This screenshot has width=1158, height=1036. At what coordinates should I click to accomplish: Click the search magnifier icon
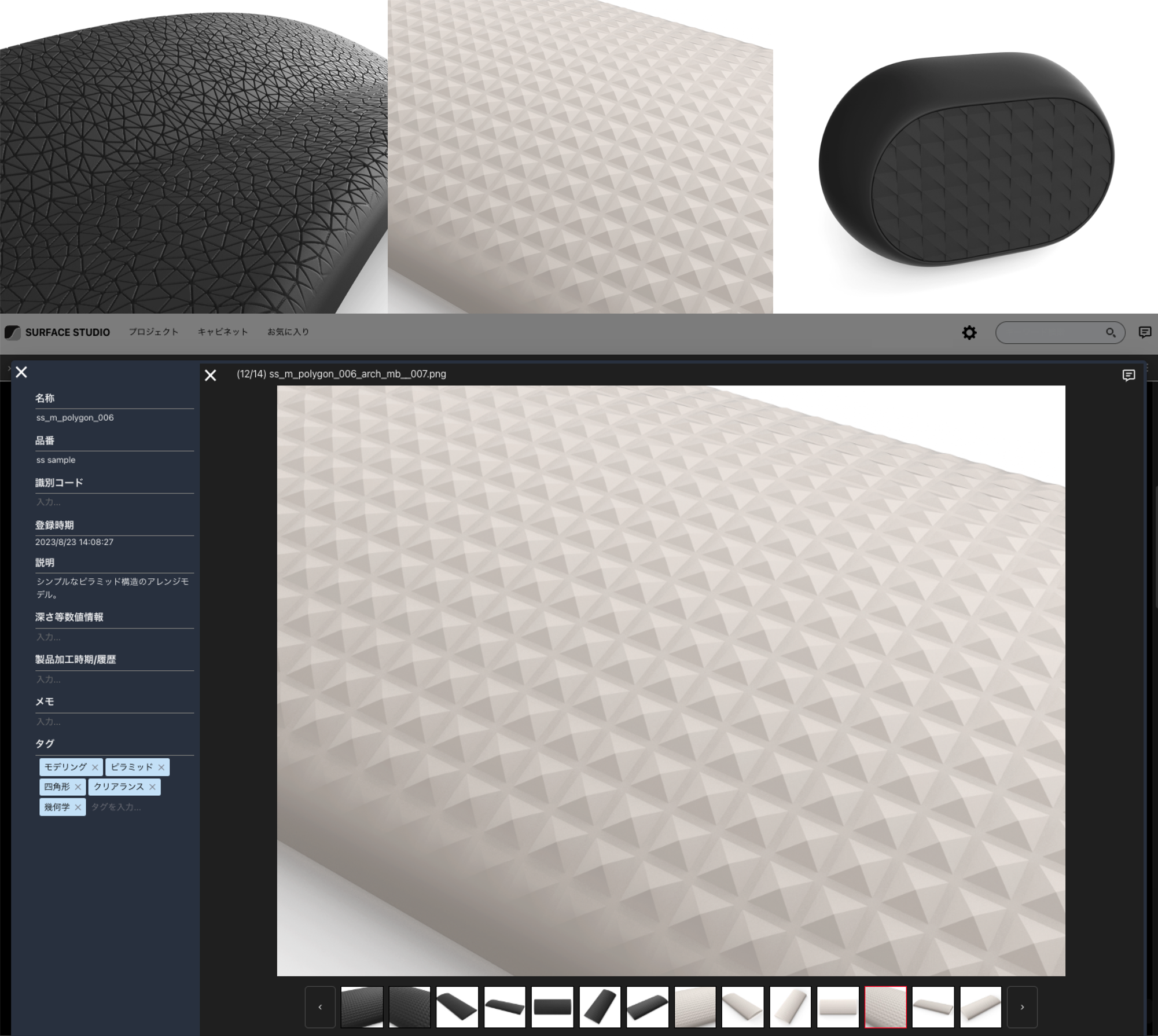[1111, 332]
